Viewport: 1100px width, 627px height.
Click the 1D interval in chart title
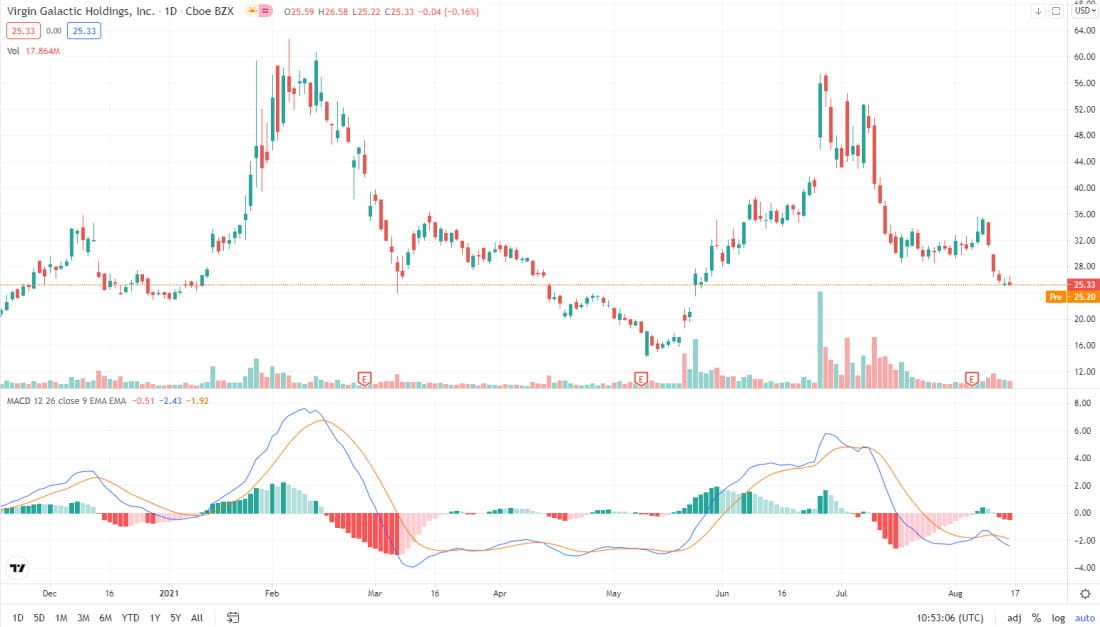click(x=171, y=11)
